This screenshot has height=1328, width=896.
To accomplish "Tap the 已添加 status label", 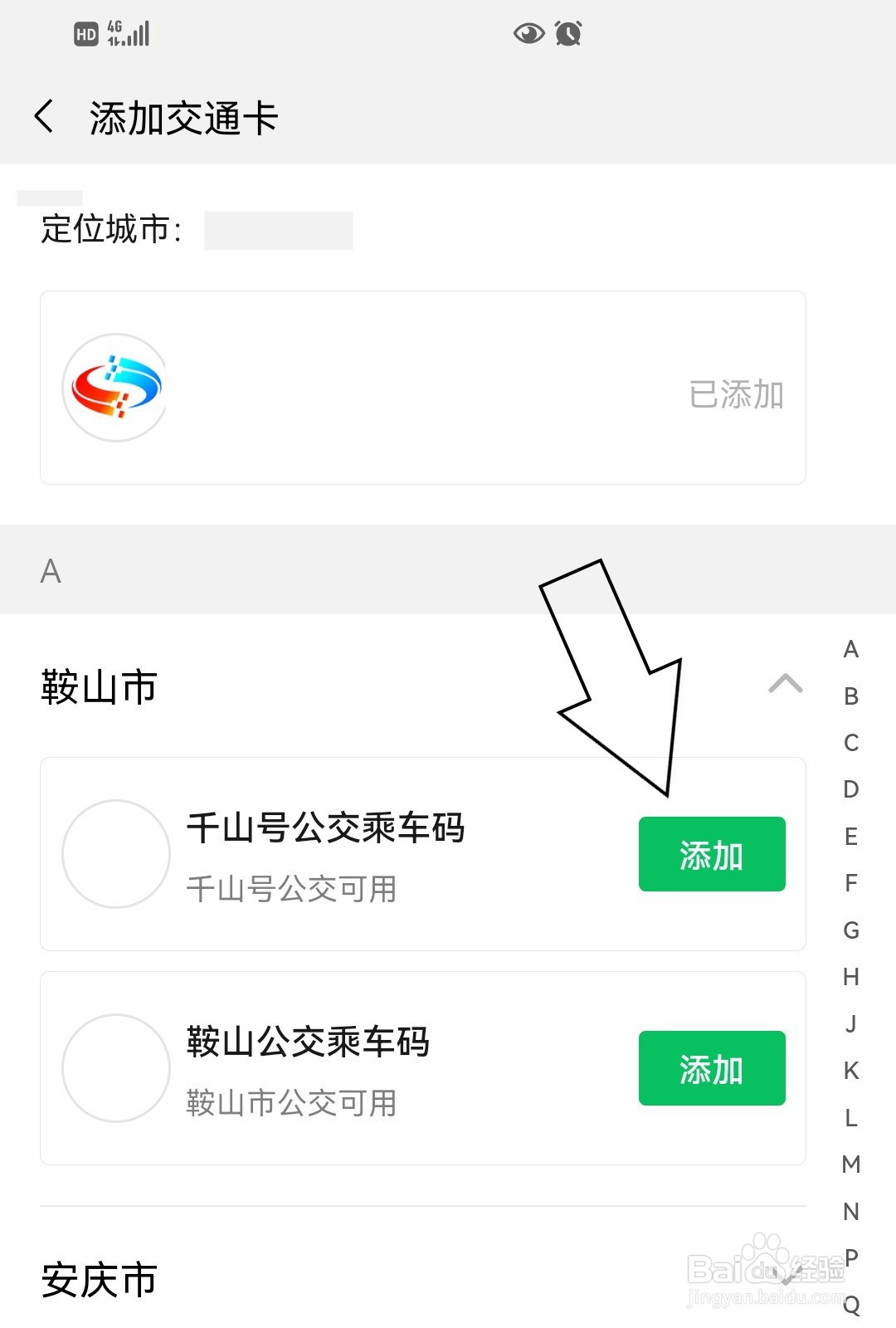I will (736, 394).
